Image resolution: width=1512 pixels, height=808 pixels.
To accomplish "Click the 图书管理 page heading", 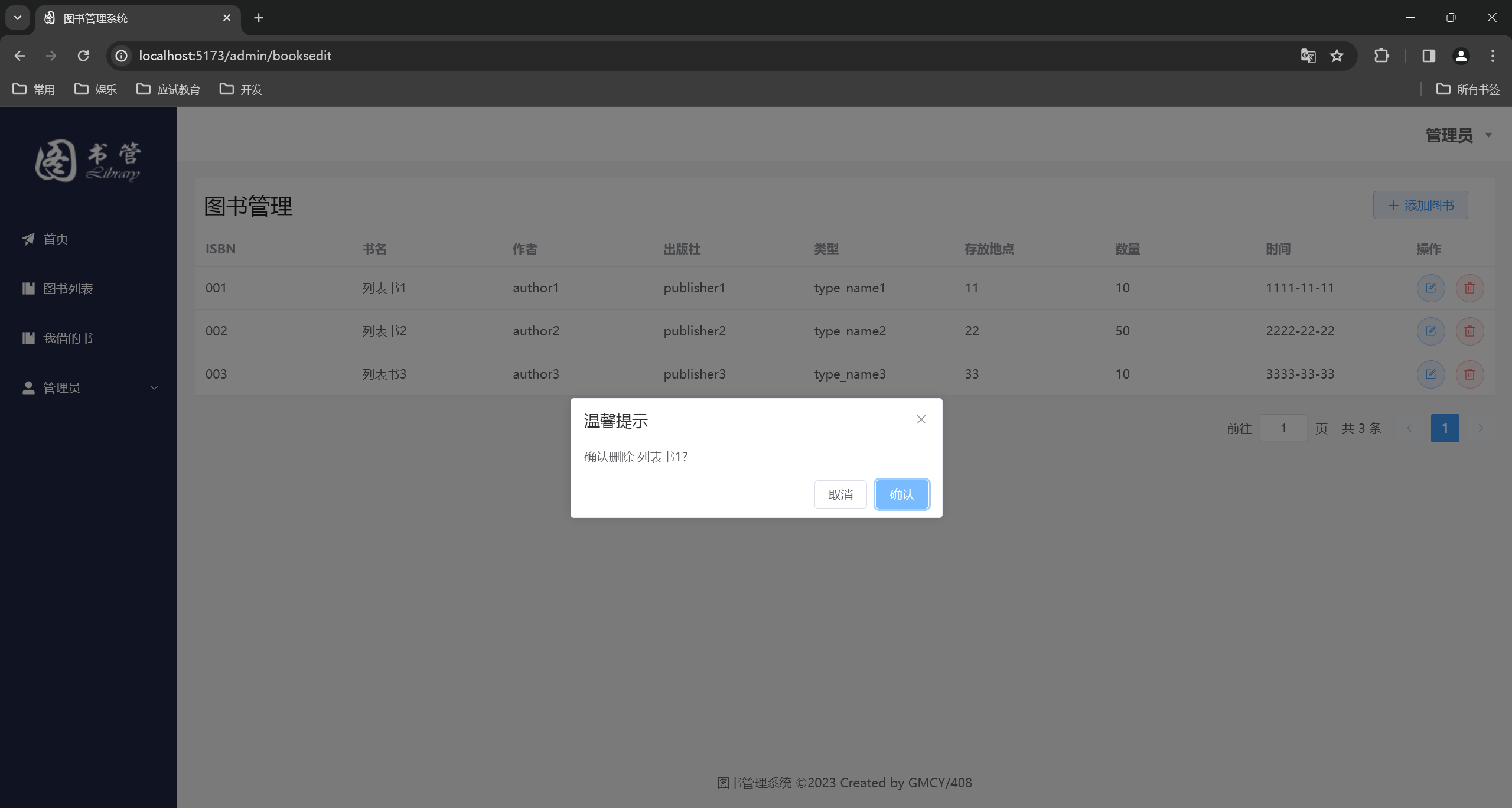I will click(x=248, y=206).
